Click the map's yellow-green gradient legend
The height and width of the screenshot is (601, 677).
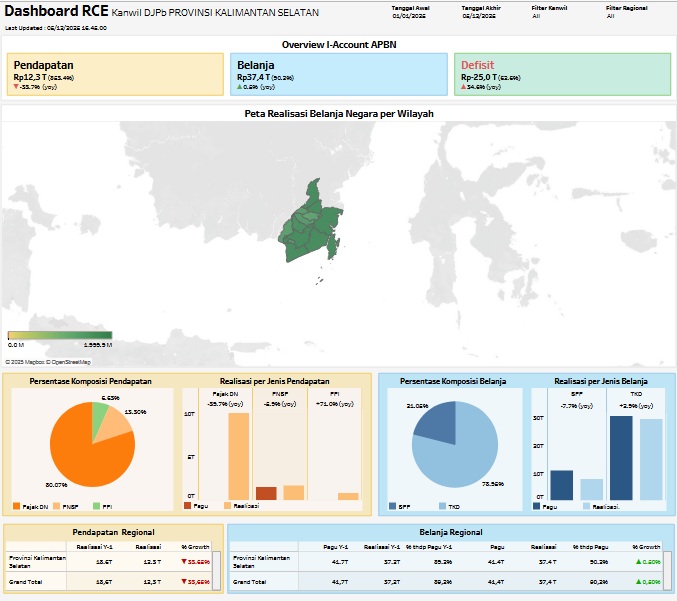click(60, 335)
